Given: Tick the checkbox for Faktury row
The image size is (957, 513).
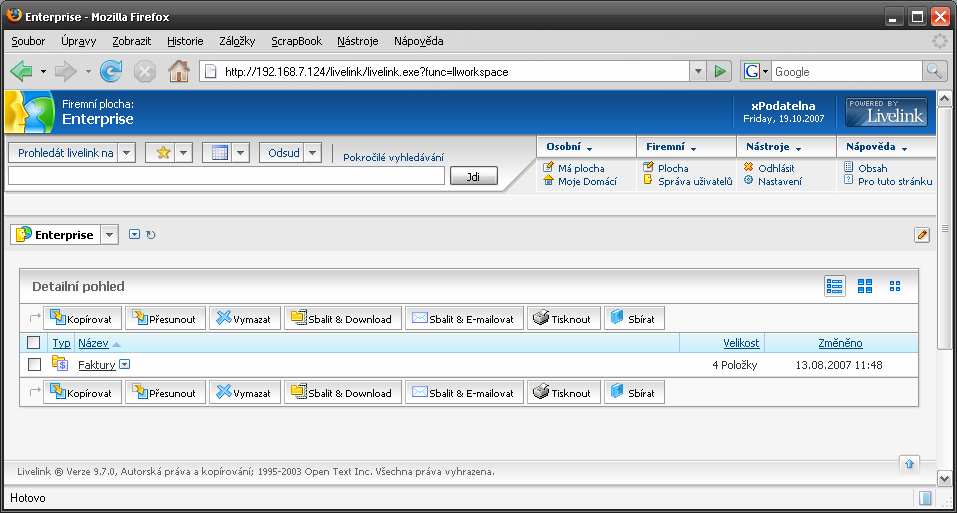Looking at the screenshot, I should point(34,365).
